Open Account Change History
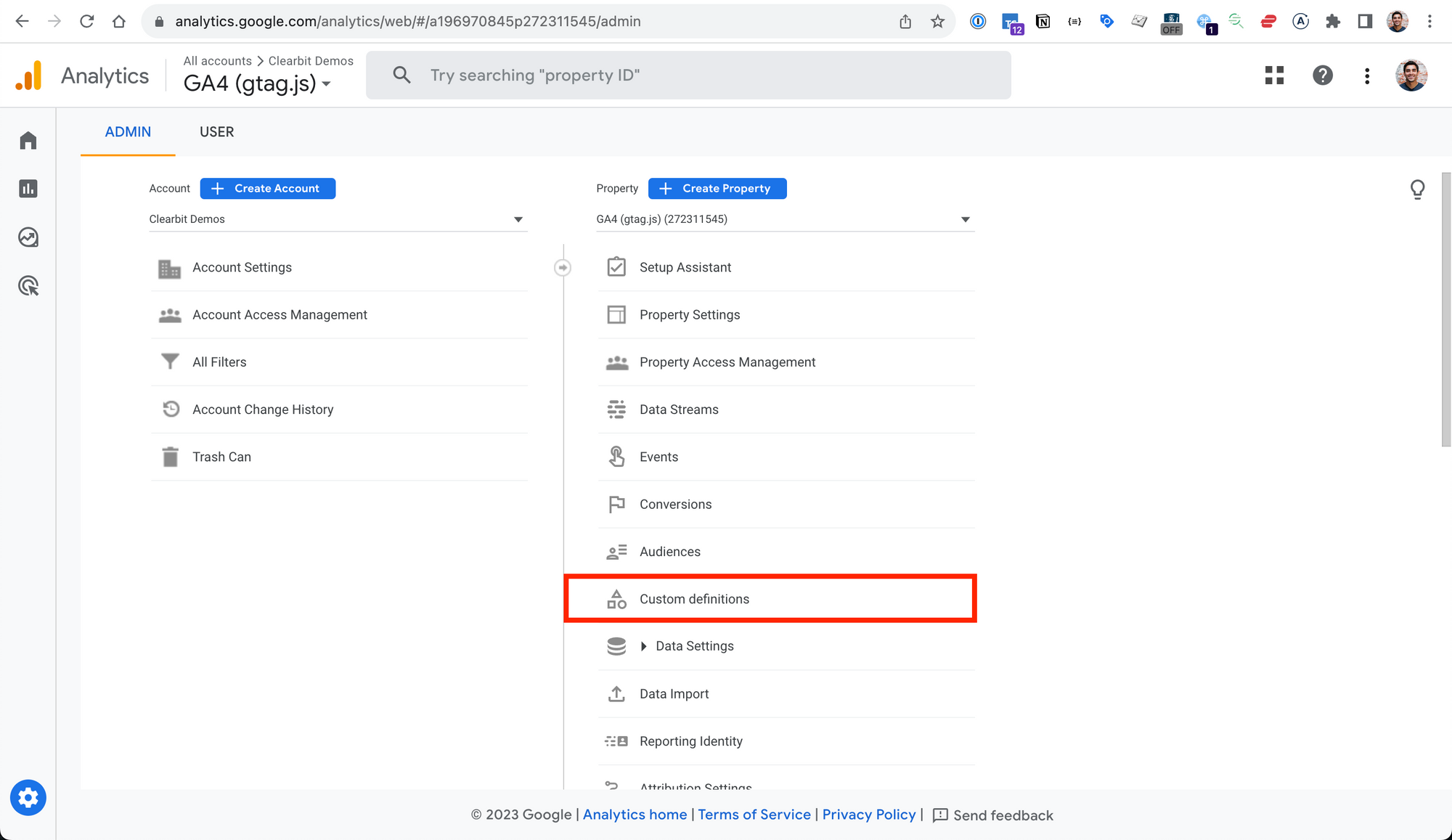The image size is (1452, 840). pos(339,409)
